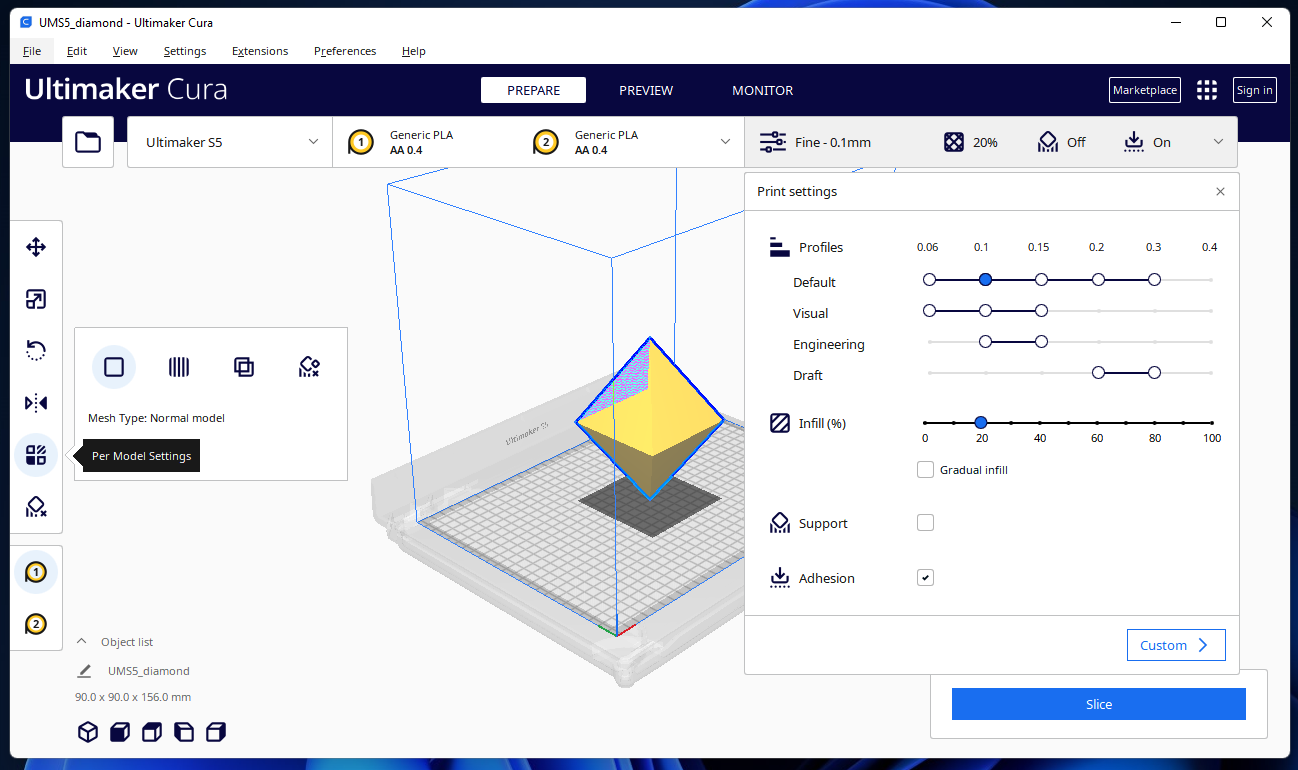
Task: Select Default profile at 0.3 layer height
Action: tap(1154, 280)
